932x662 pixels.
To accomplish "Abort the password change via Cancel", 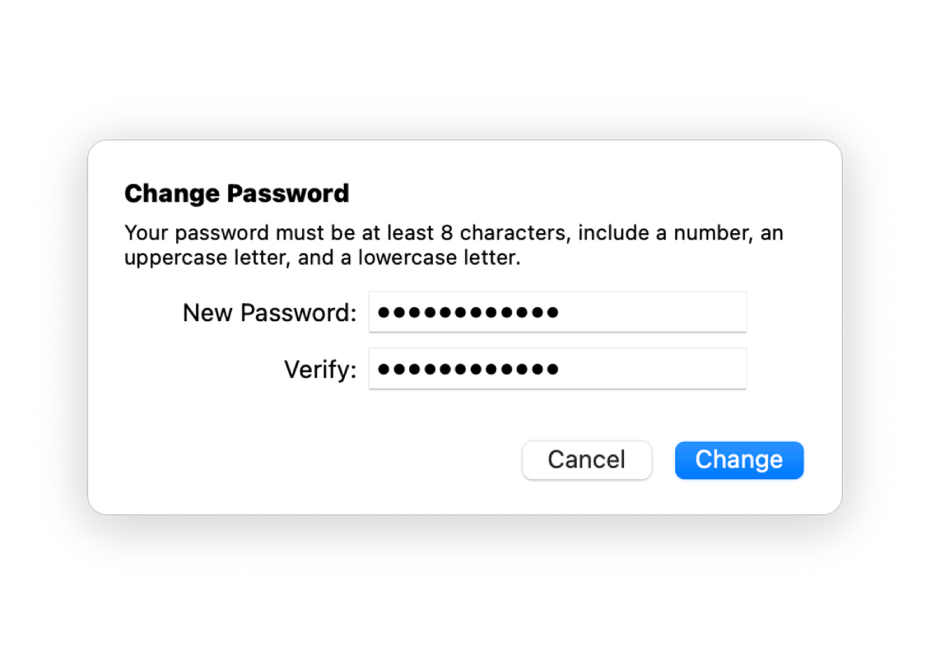I will click(586, 460).
